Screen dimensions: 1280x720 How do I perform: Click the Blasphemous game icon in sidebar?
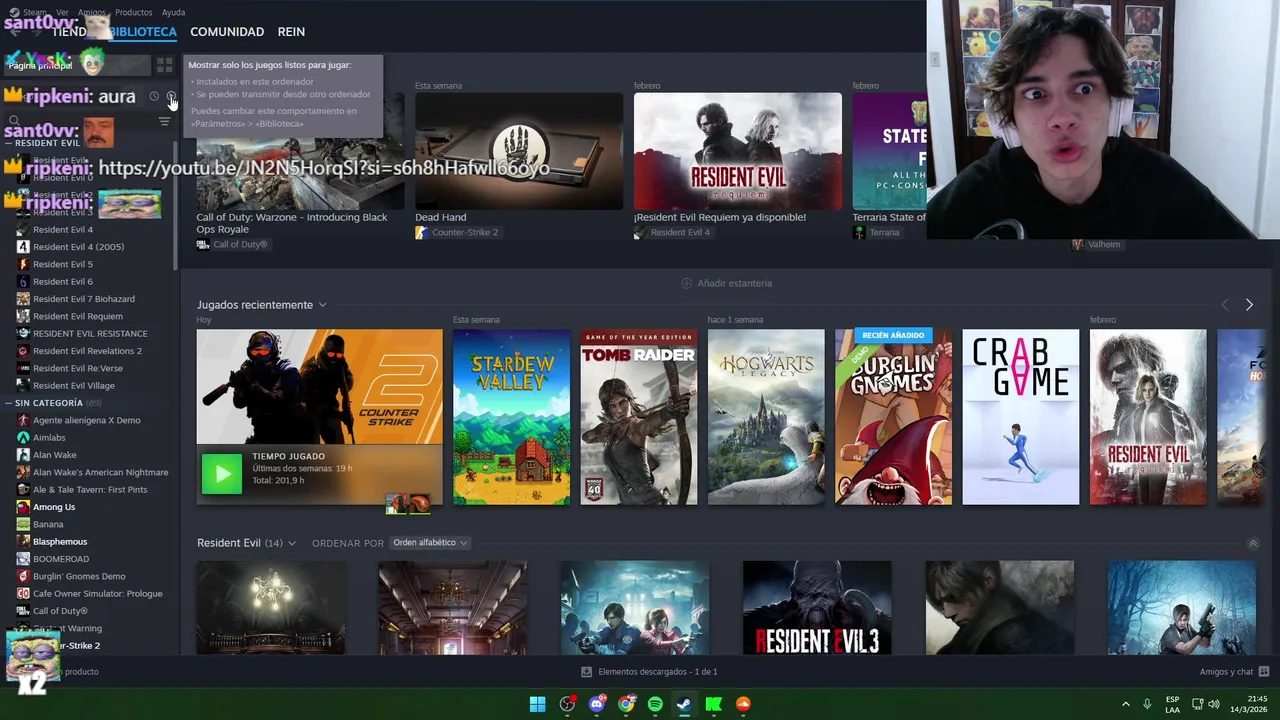23,541
